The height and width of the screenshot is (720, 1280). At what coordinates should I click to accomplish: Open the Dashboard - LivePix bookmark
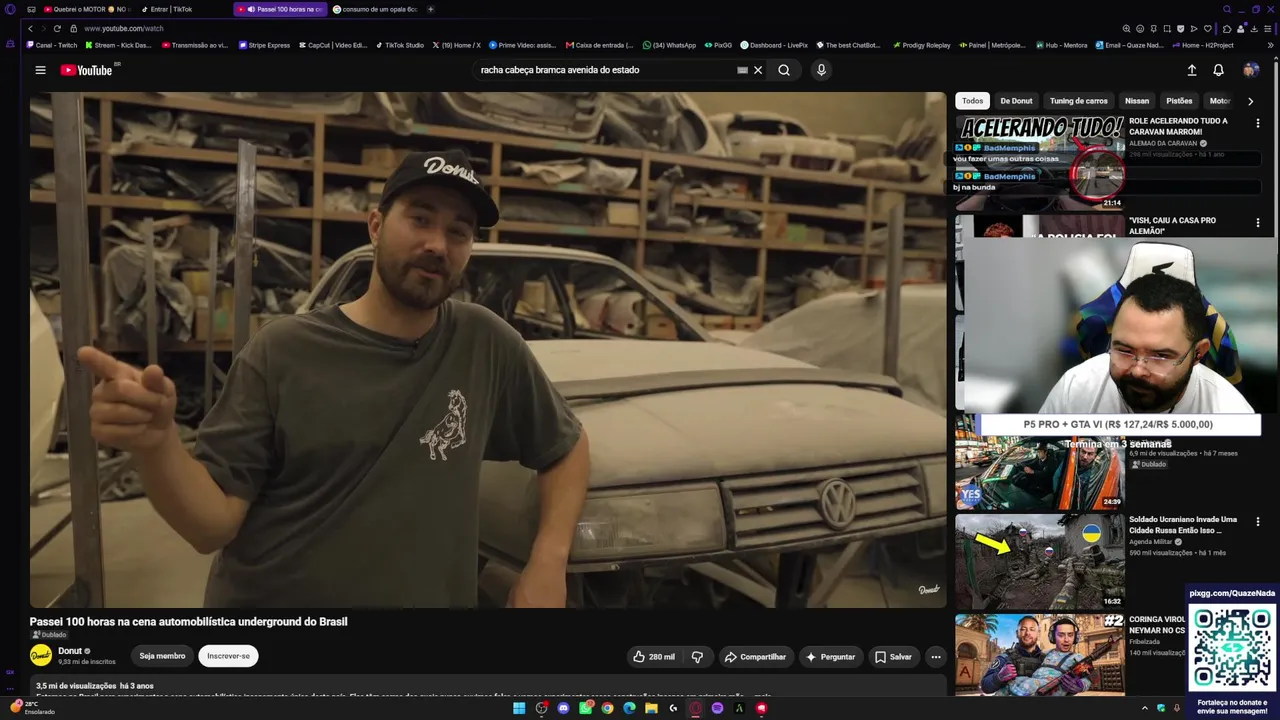pyautogui.click(x=774, y=45)
